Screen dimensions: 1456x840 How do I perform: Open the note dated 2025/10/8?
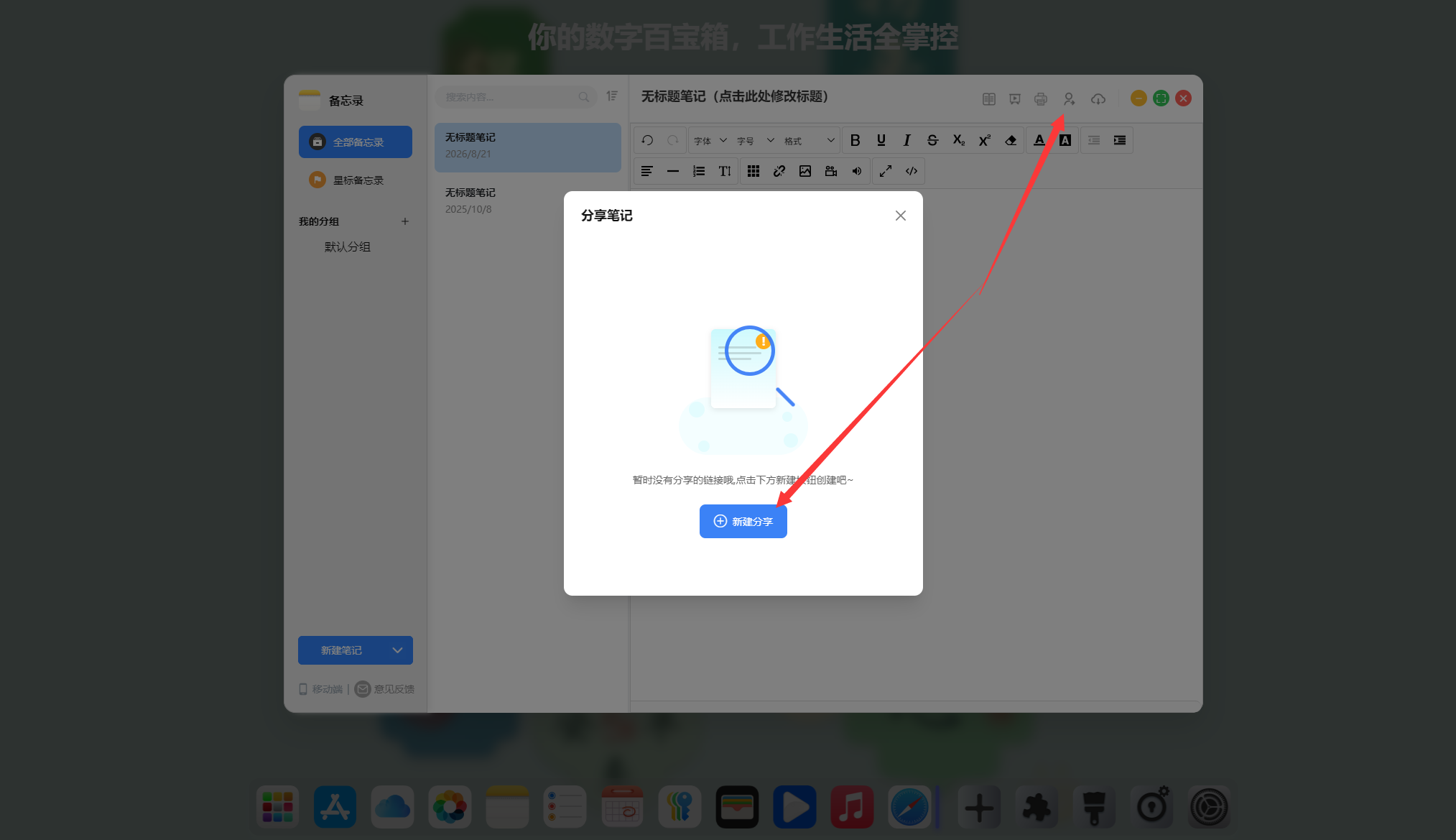(527, 201)
